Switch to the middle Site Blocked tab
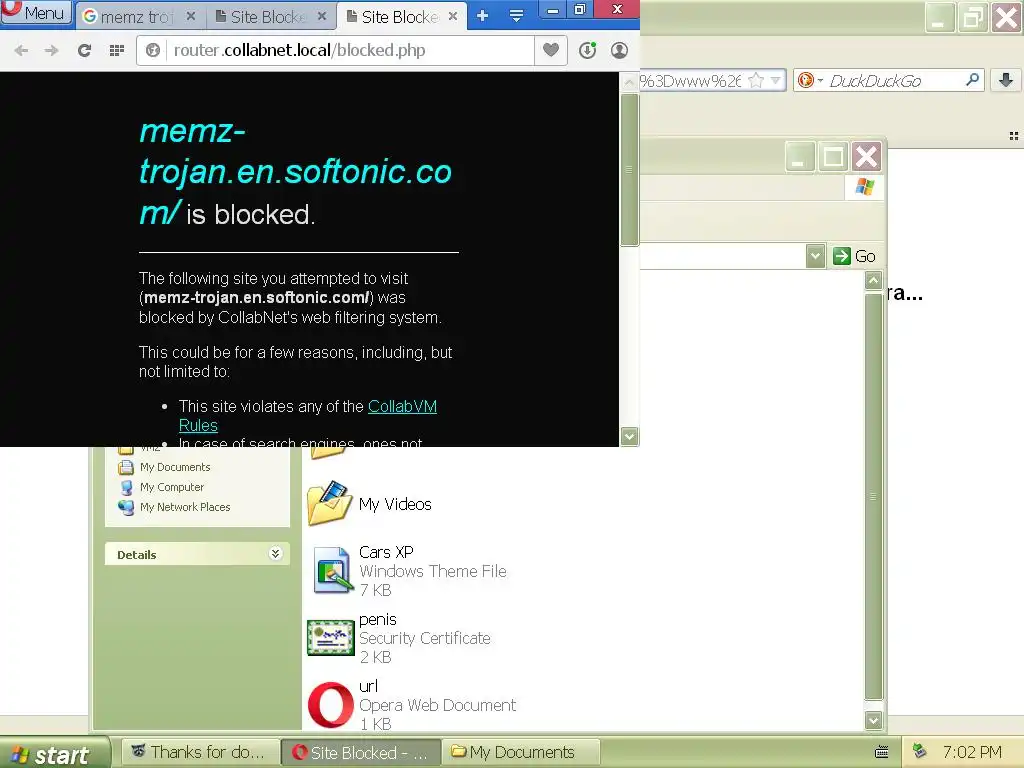 point(268,16)
